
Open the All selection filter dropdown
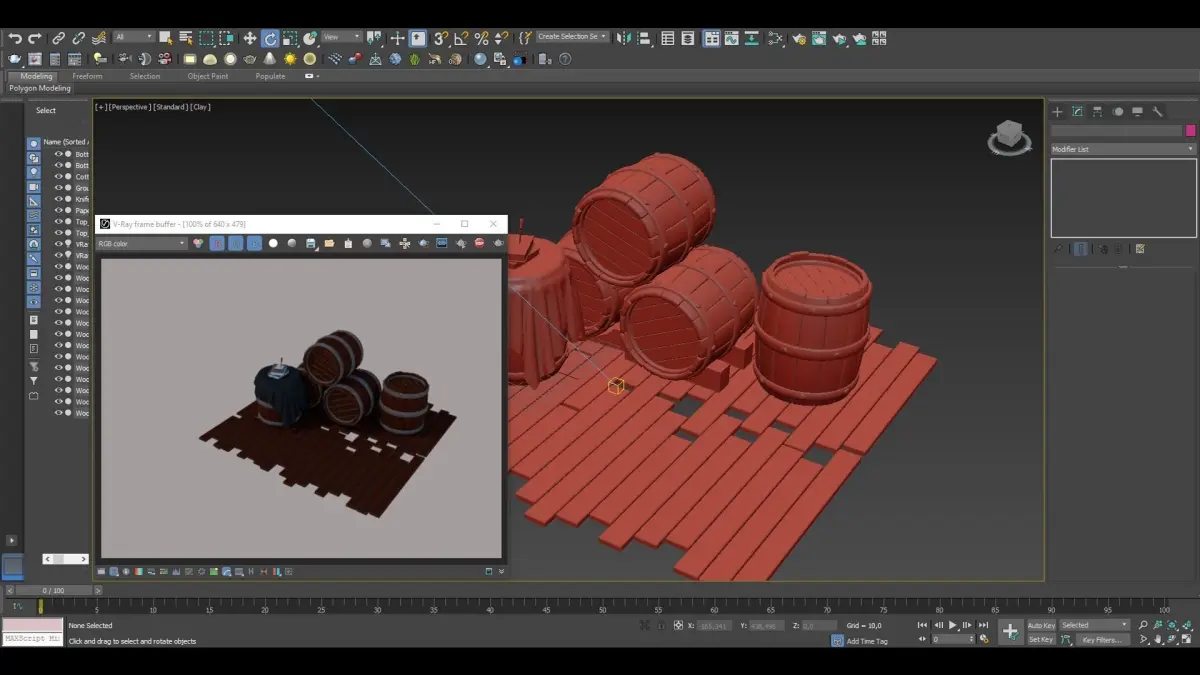pyautogui.click(x=133, y=37)
